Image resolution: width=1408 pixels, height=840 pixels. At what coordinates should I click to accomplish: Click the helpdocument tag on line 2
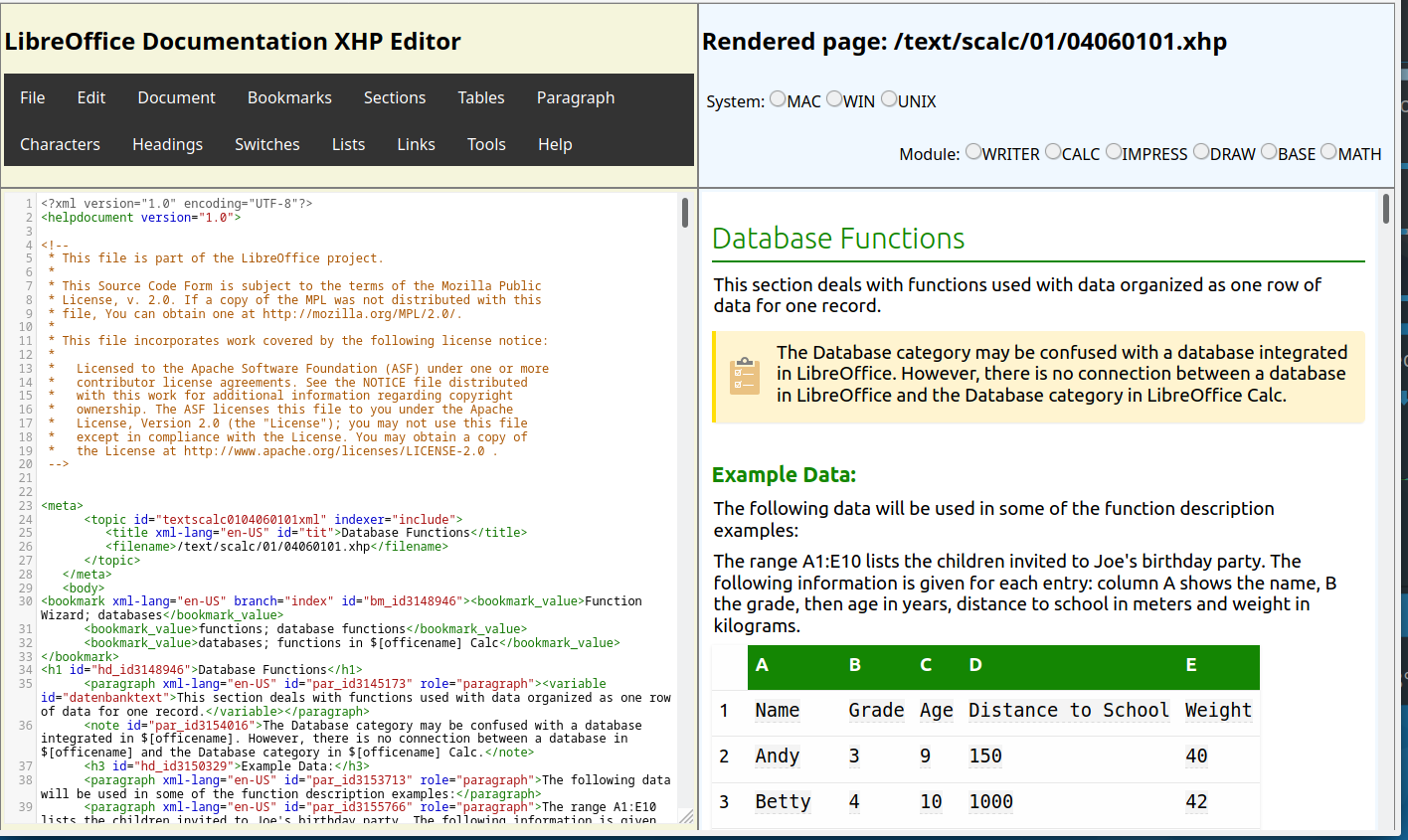point(140,217)
